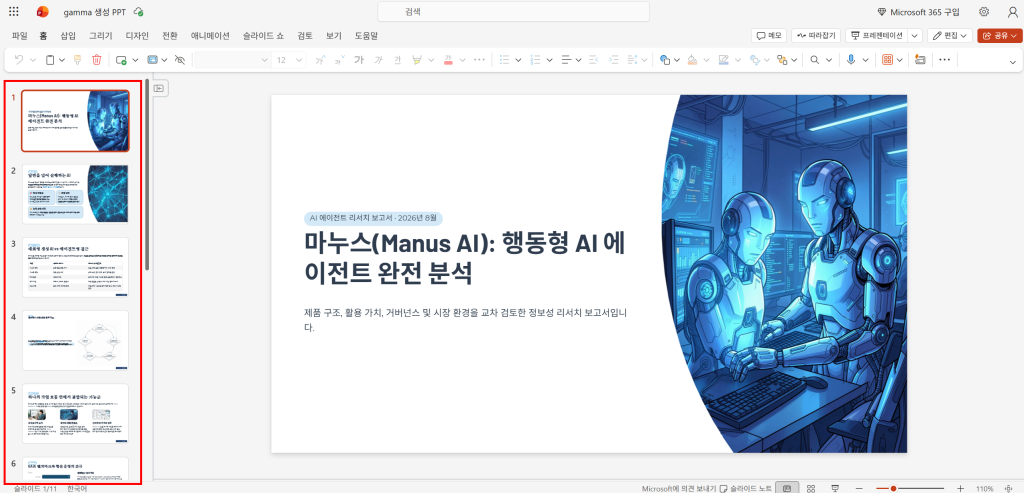Click the clipboard paste icon
1024x493 pixels.
point(50,59)
